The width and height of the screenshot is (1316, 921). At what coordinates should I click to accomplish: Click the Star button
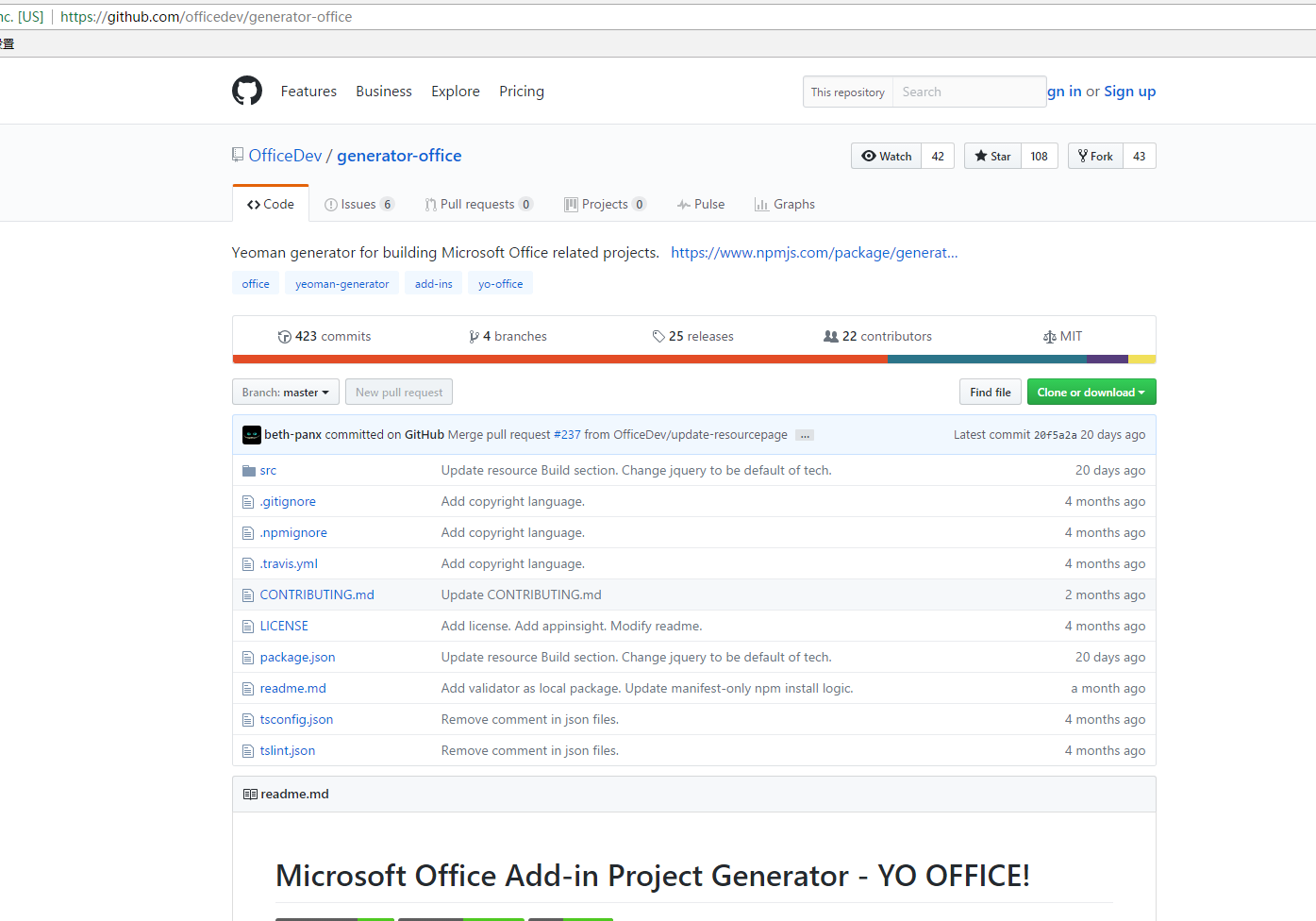[992, 156]
